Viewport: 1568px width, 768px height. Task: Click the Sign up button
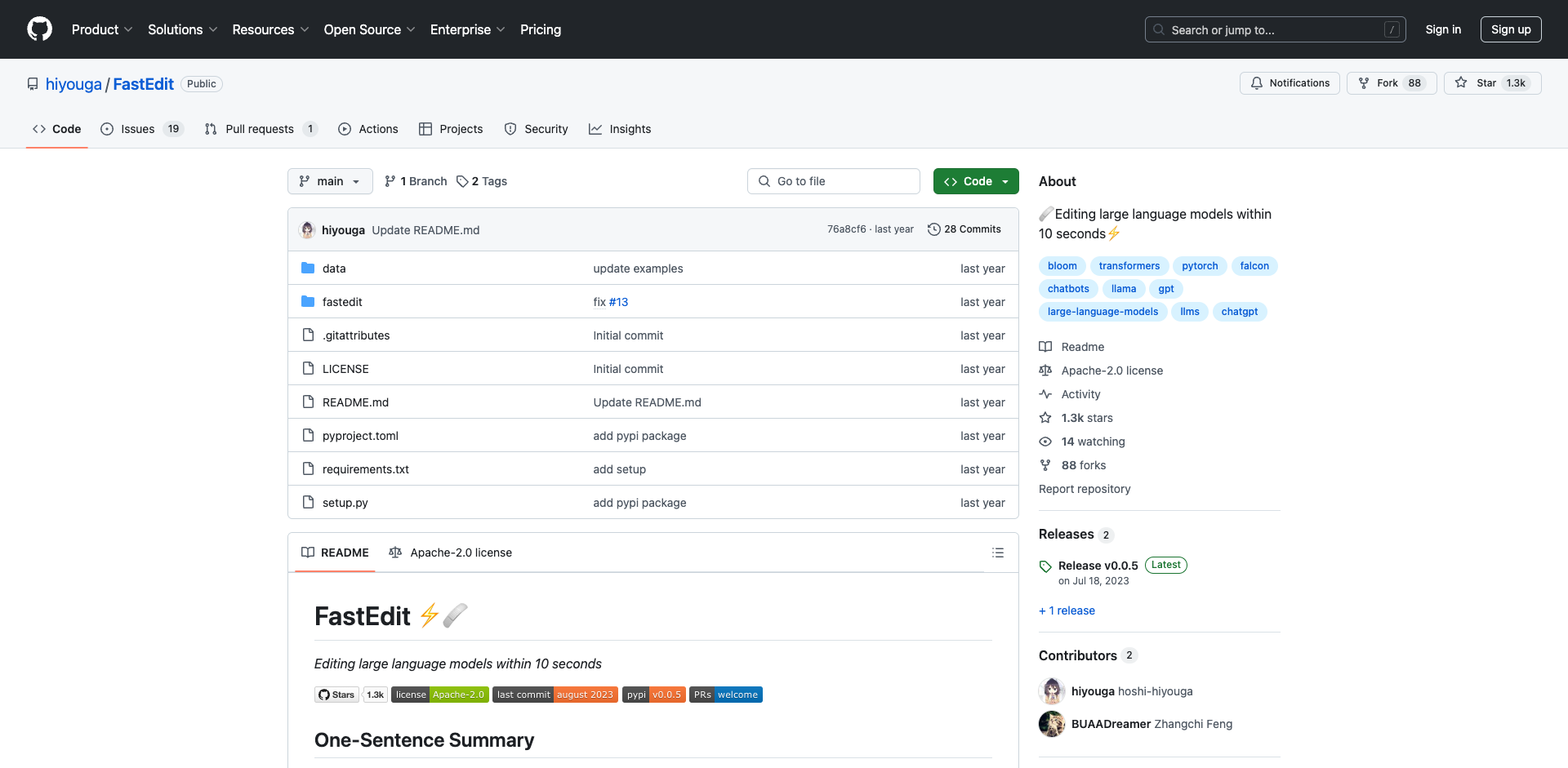pos(1511,29)
